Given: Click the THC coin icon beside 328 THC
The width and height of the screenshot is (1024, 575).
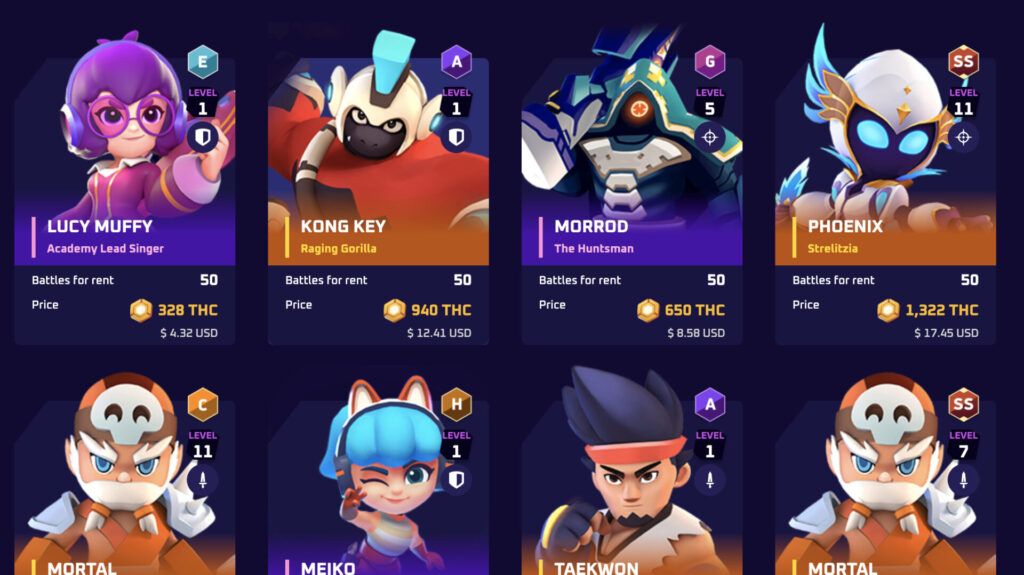Looking at the screenshot, I should 140,310.
